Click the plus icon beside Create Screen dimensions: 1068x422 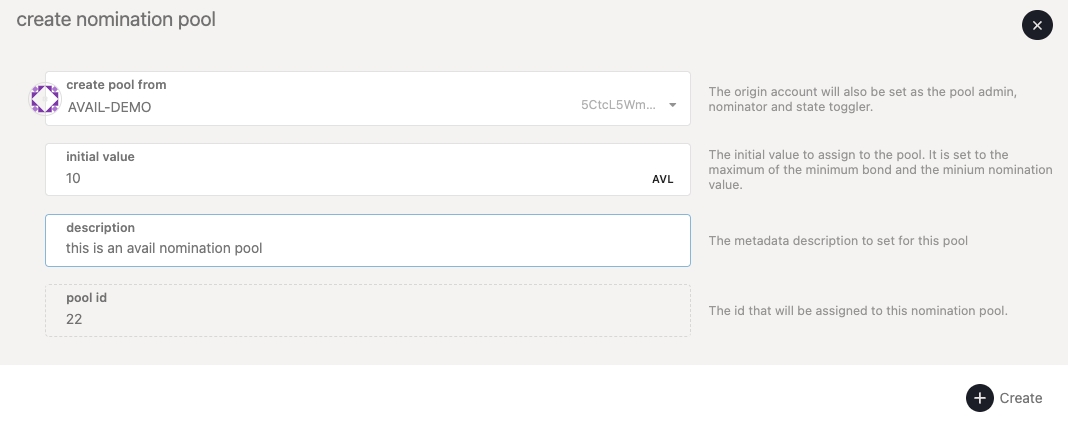(980, 398)
